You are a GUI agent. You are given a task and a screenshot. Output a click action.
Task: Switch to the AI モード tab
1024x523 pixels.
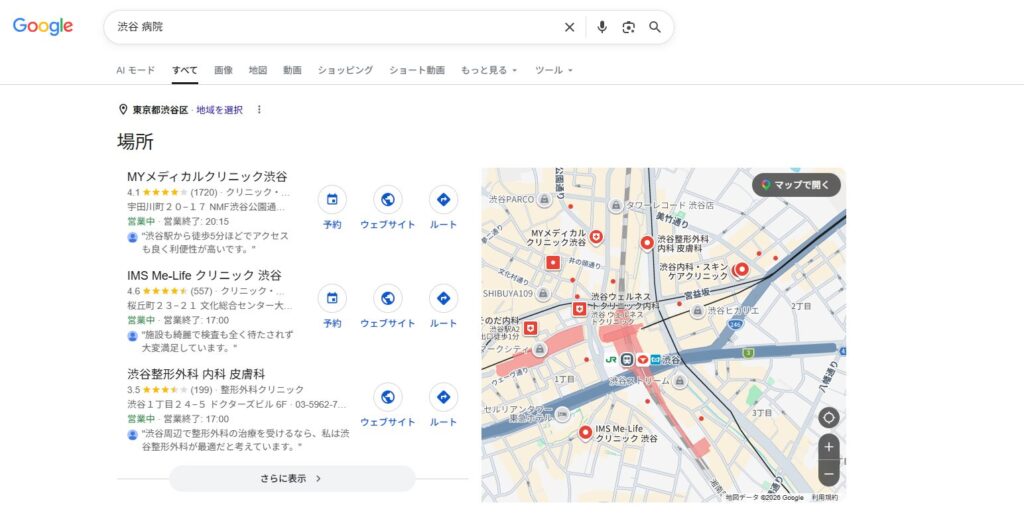tap(136, 70)
